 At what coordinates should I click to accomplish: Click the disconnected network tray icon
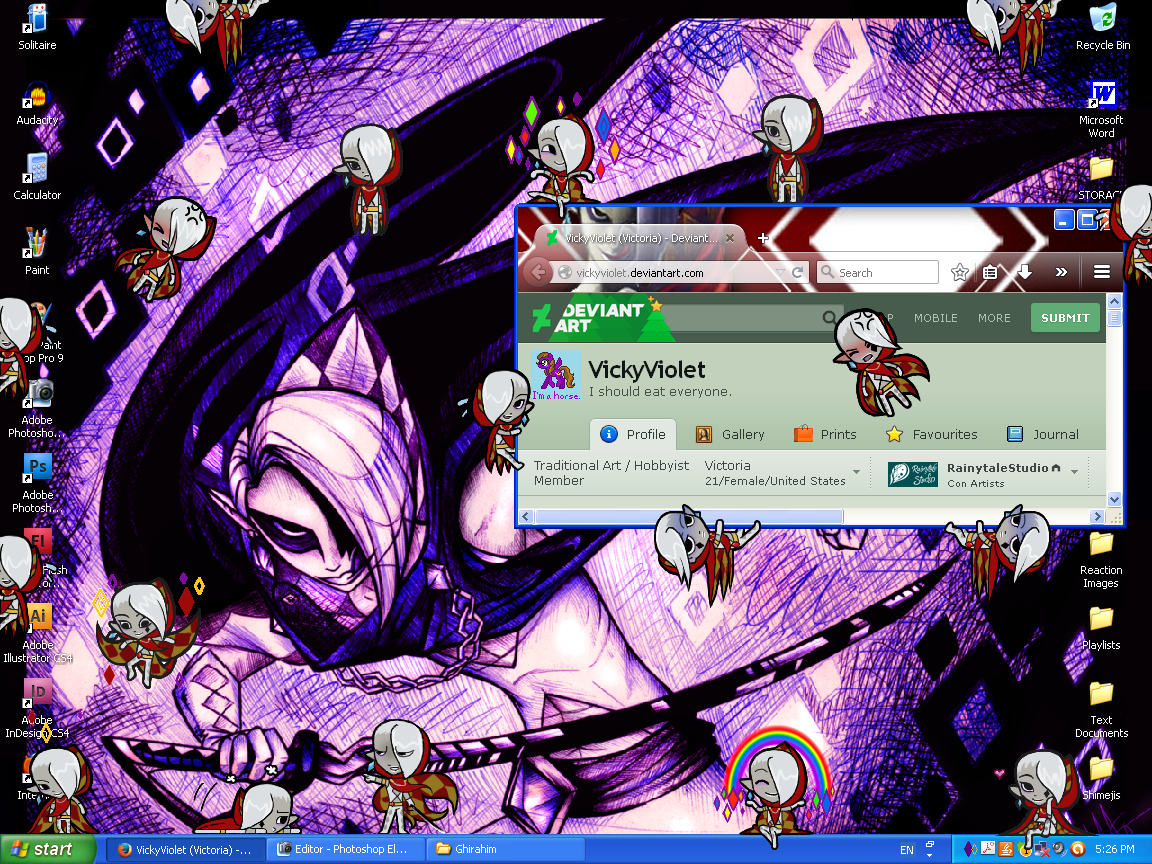(1041, 849)
